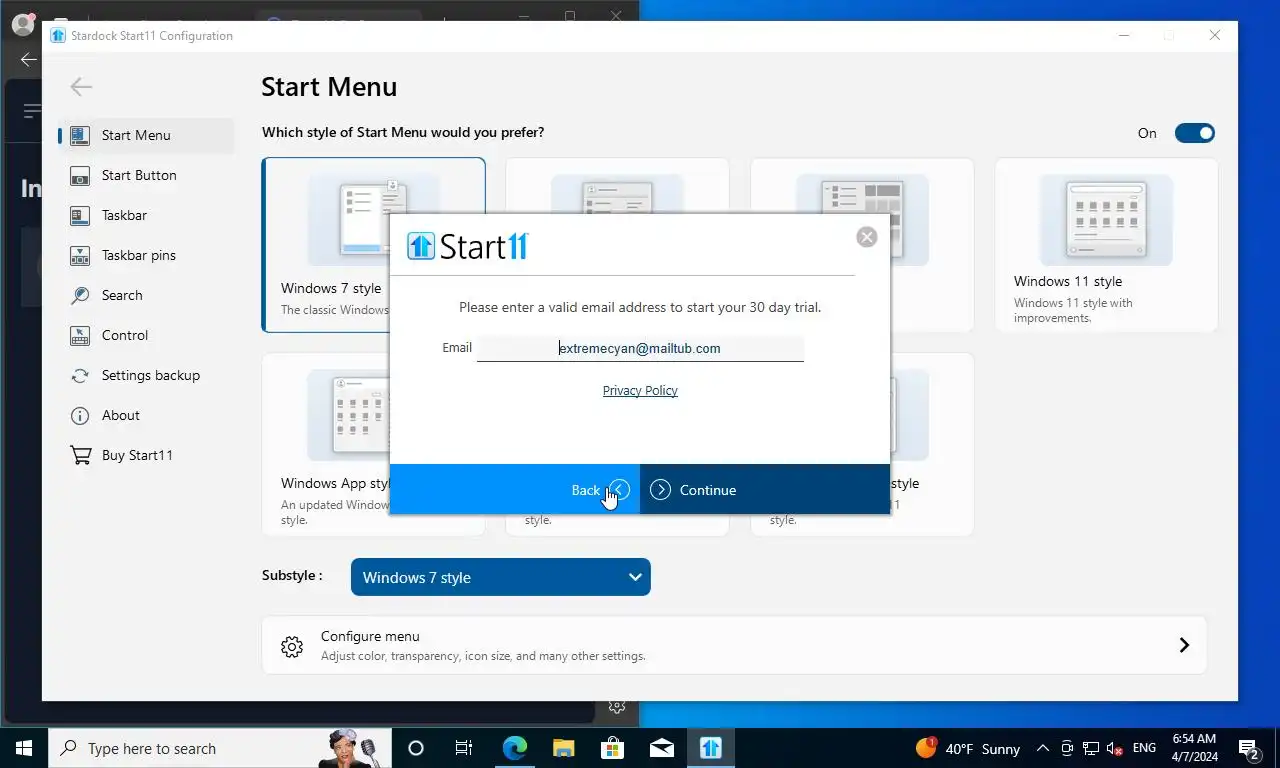Select the Windows 11 style card
1280x768 pixels.
coord(1106,244)
